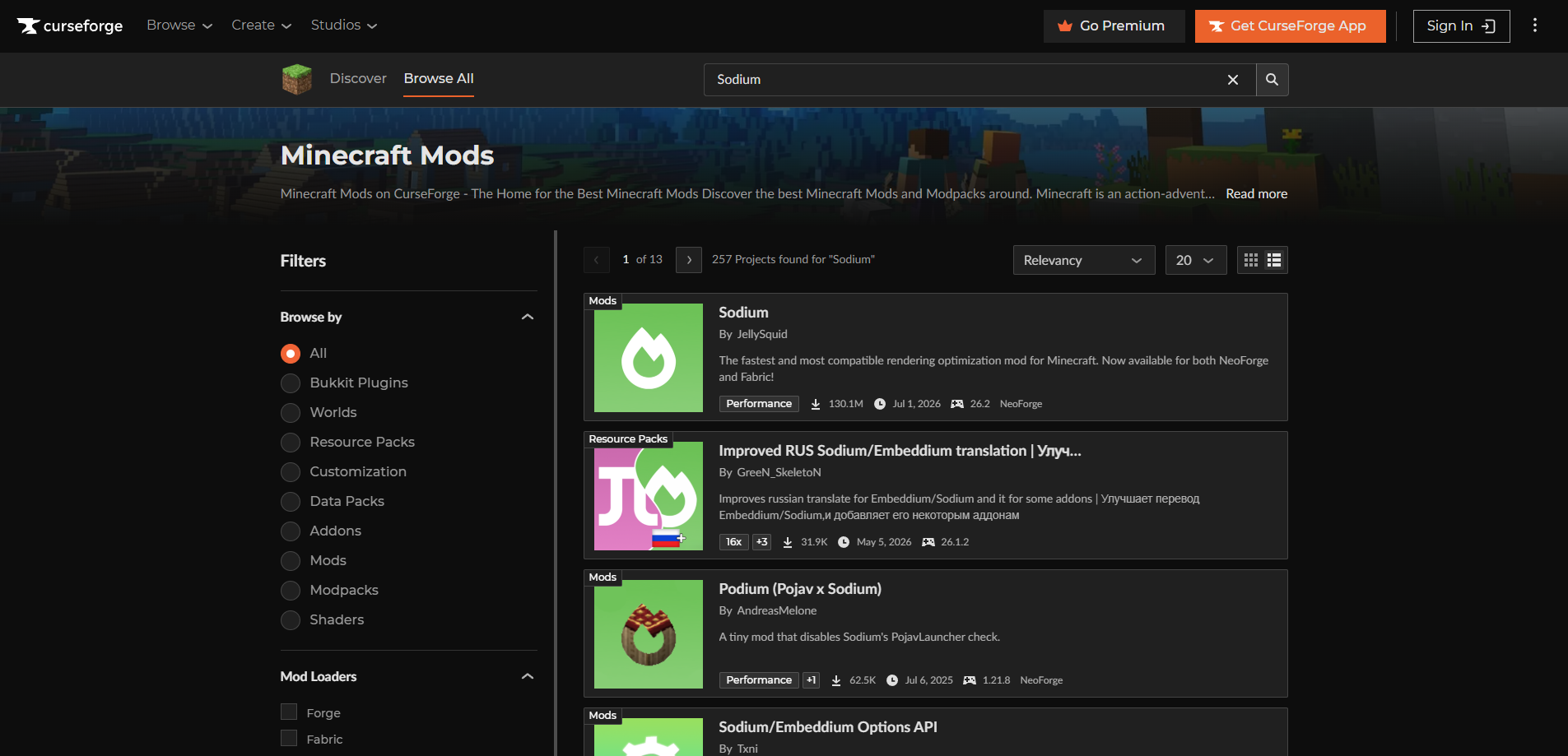This screenshot has height=756, width=1568.
Task: Clear the Sodium search text
Action: pyautogui.click(x=1233, y=80)
